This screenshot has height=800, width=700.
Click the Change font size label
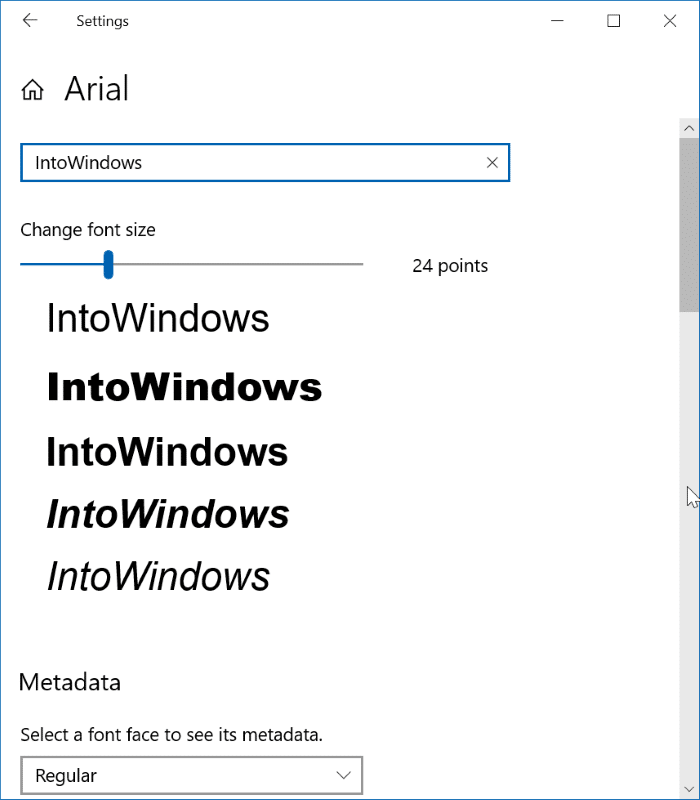pos(88,230)
